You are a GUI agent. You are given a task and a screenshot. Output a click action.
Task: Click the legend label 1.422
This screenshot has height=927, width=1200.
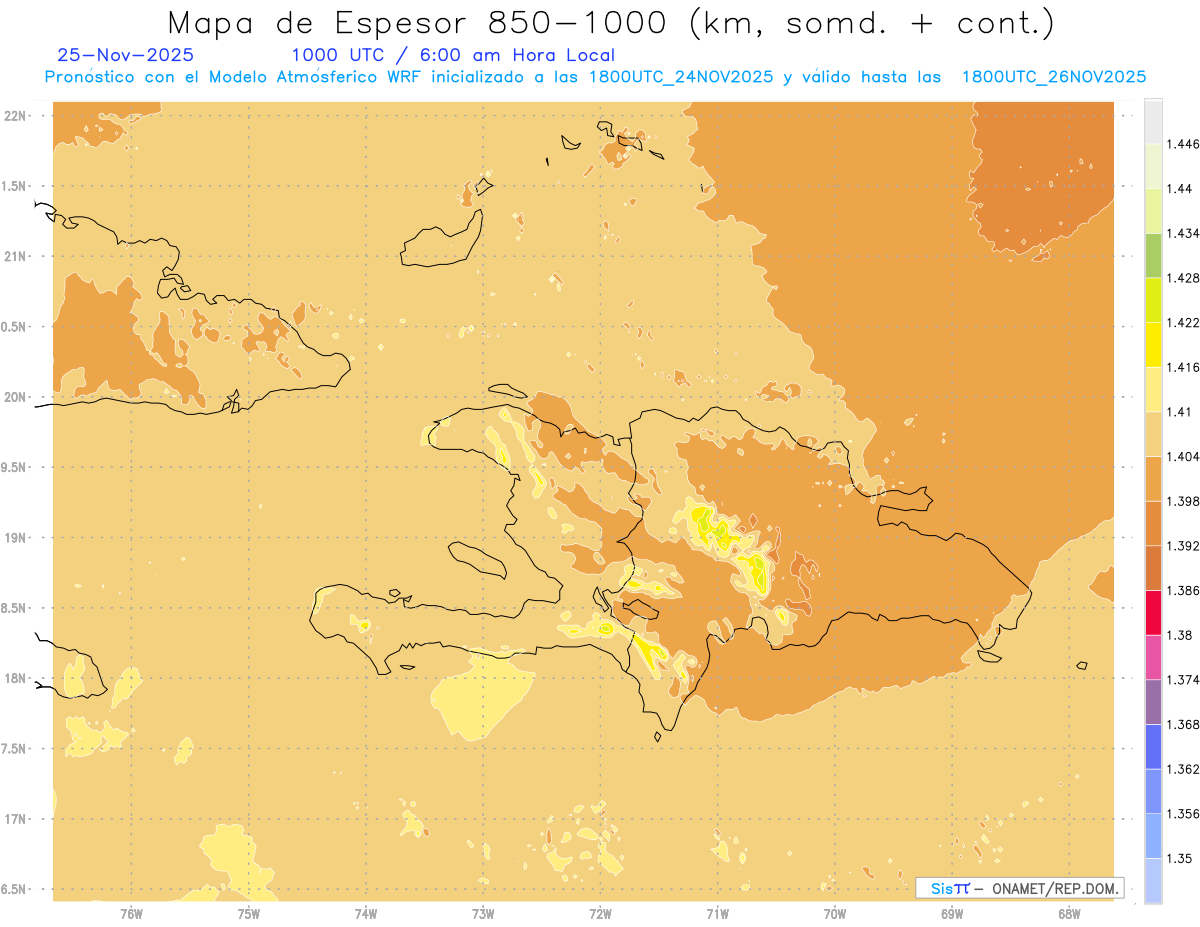(x=1181, y=322)
